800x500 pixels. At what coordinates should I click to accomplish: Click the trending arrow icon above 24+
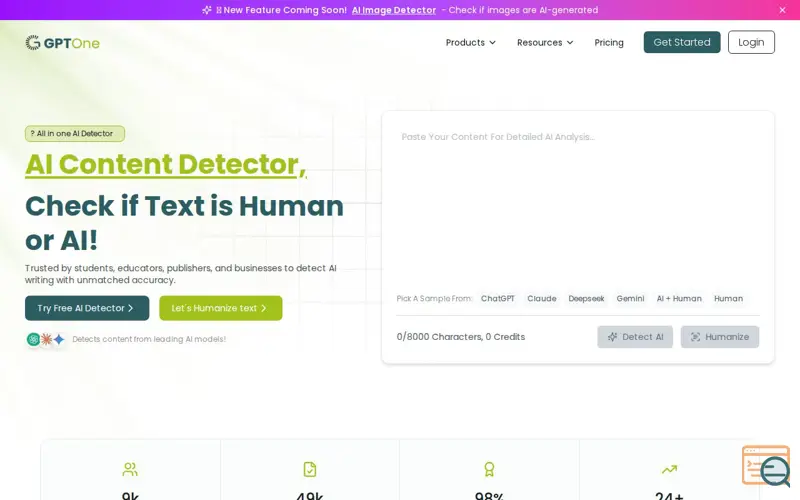pos(669,469)
